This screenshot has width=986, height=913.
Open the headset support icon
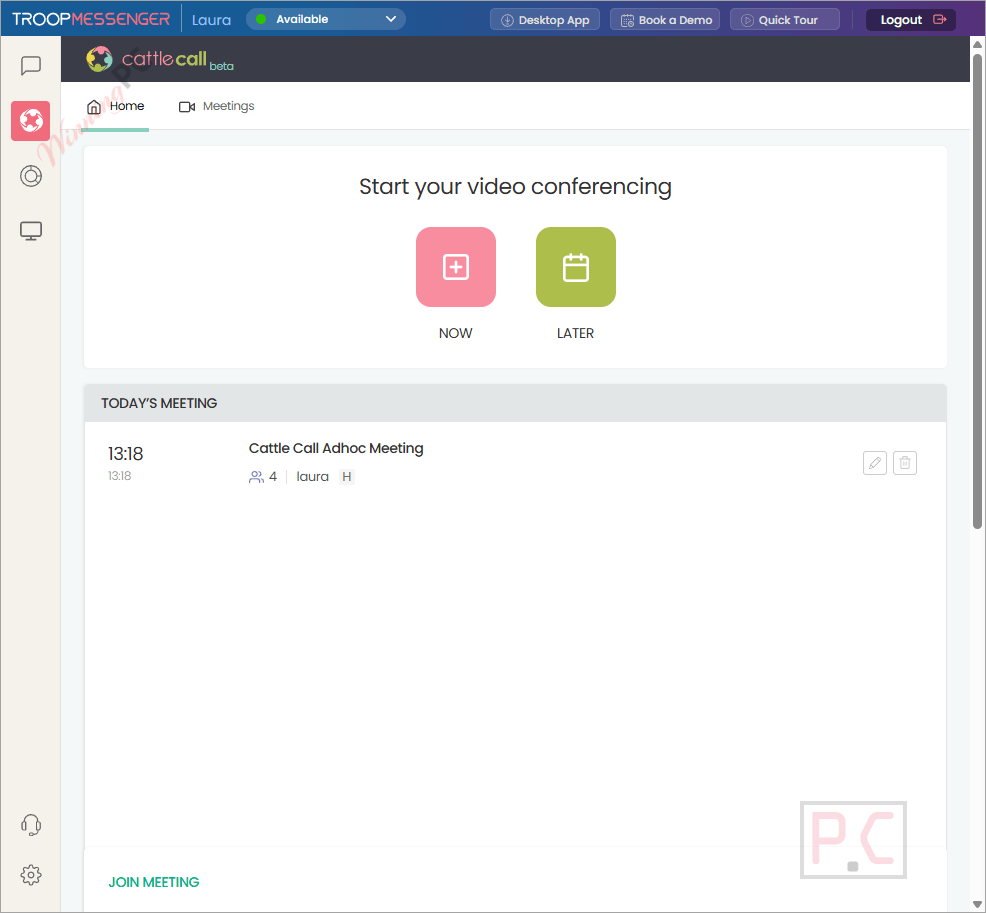[30, 824]
